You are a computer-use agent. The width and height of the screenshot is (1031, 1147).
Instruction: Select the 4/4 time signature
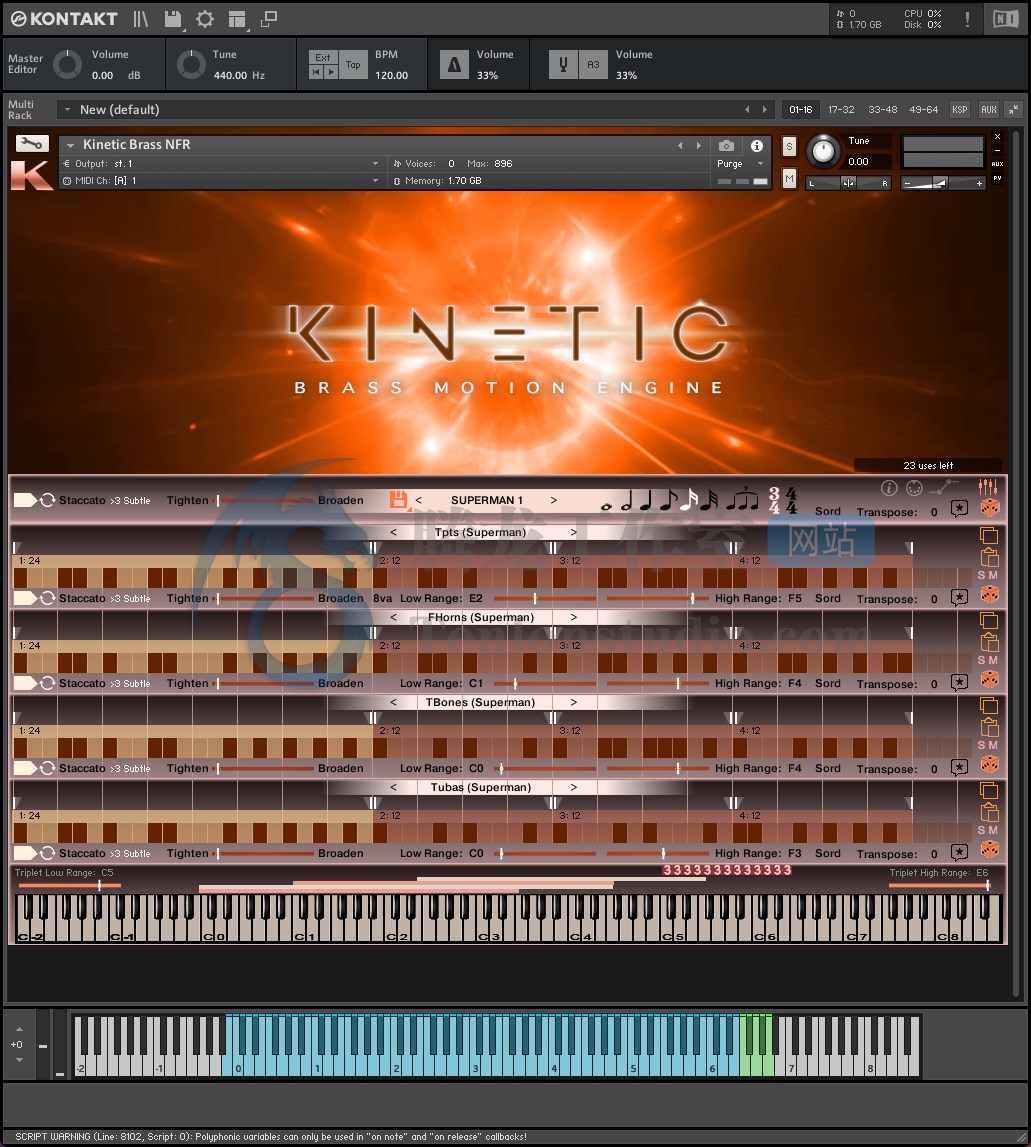pyautogui.click(x=791, y=500)
